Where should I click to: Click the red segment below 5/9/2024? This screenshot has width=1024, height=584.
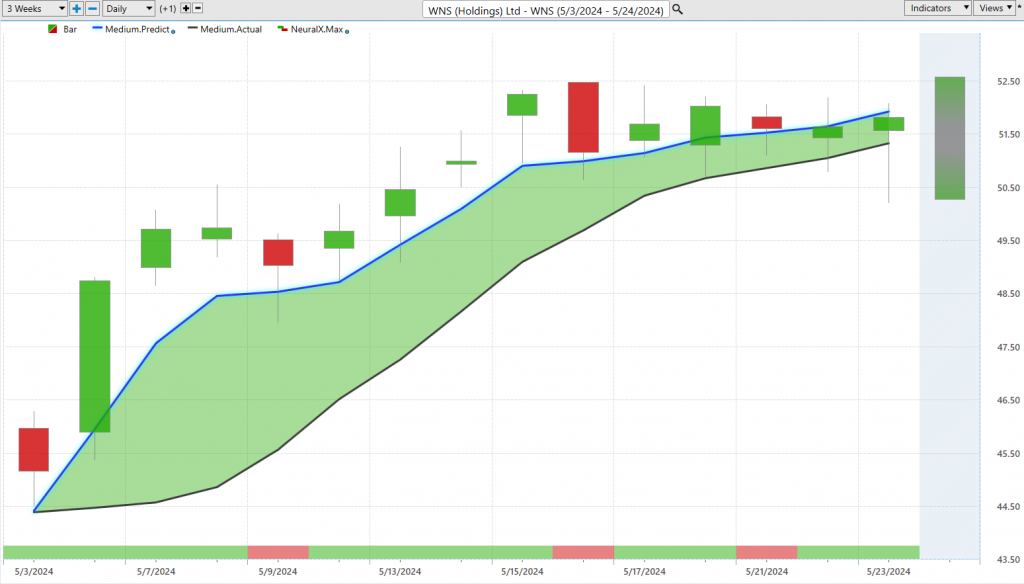[278, 552]
